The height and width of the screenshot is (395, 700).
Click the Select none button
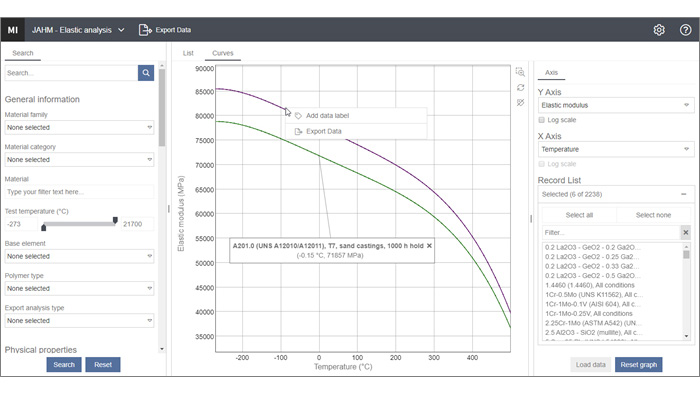pos(653,215)
